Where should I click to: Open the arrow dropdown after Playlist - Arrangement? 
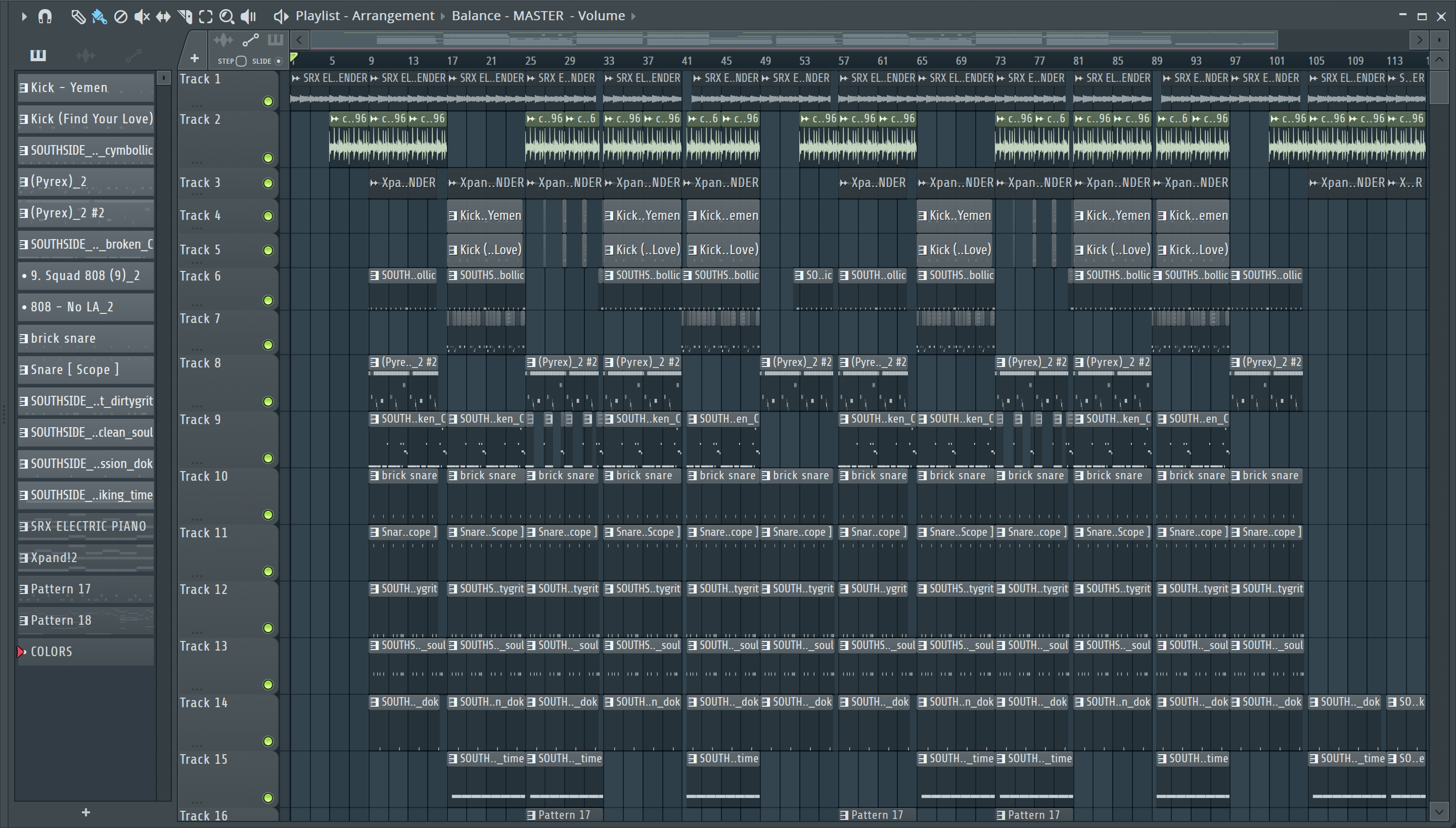click(x=443, y=17)
